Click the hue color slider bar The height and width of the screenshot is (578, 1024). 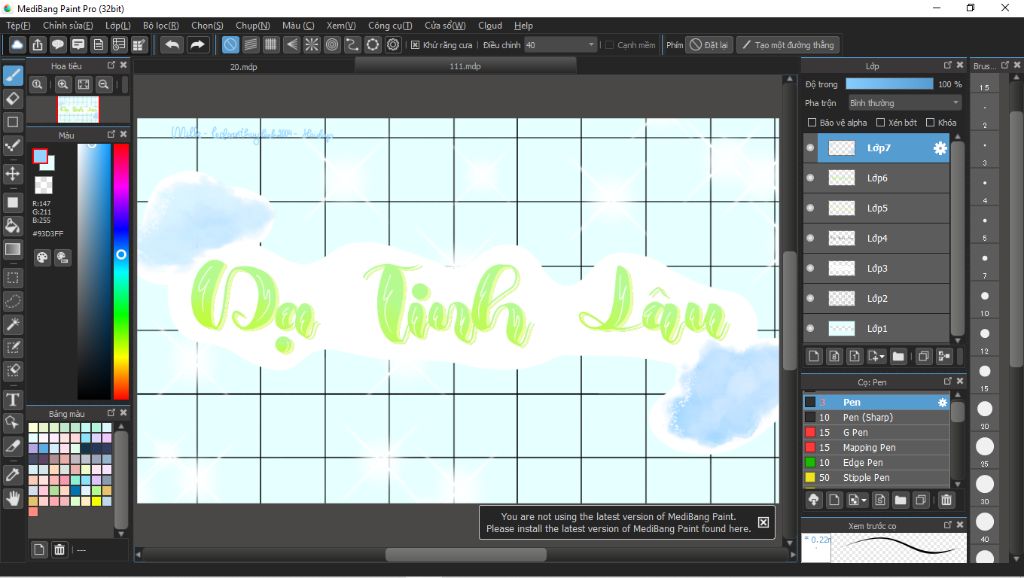pyautogui.click(x=121, y=271)
